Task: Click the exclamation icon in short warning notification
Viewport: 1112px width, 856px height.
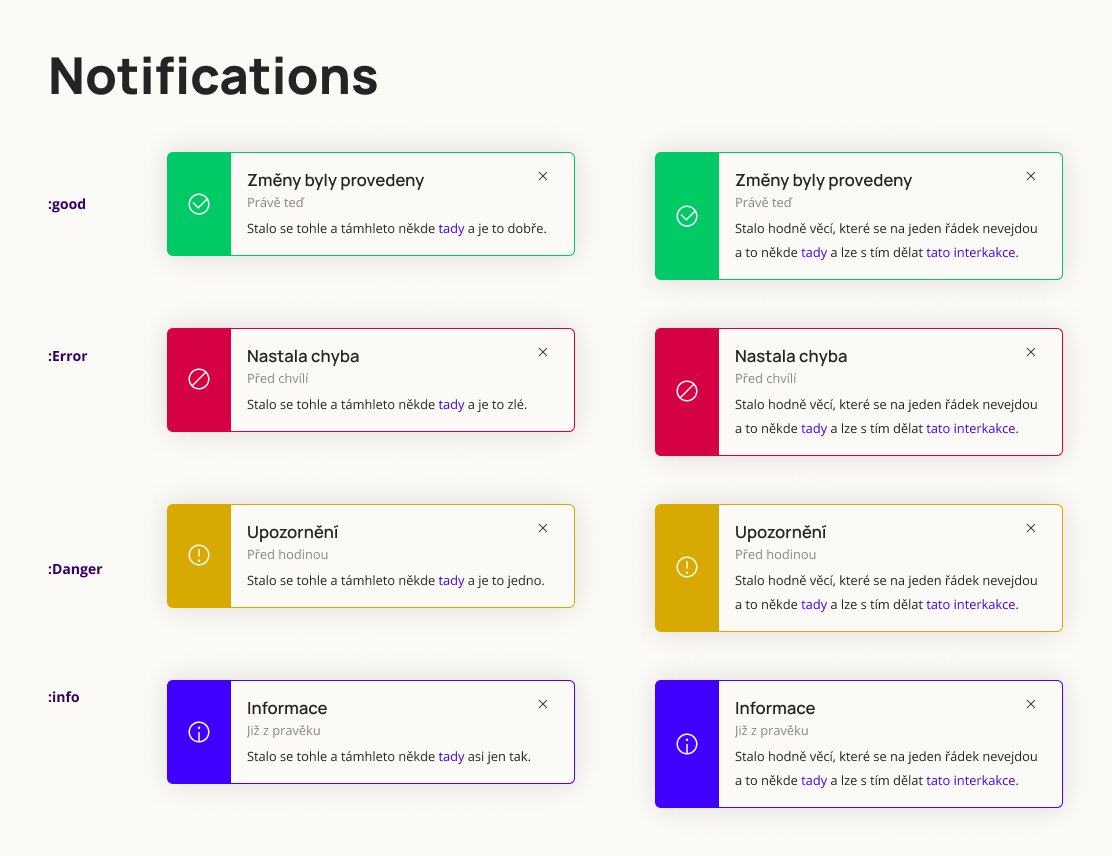Action: tap(199, 556)
